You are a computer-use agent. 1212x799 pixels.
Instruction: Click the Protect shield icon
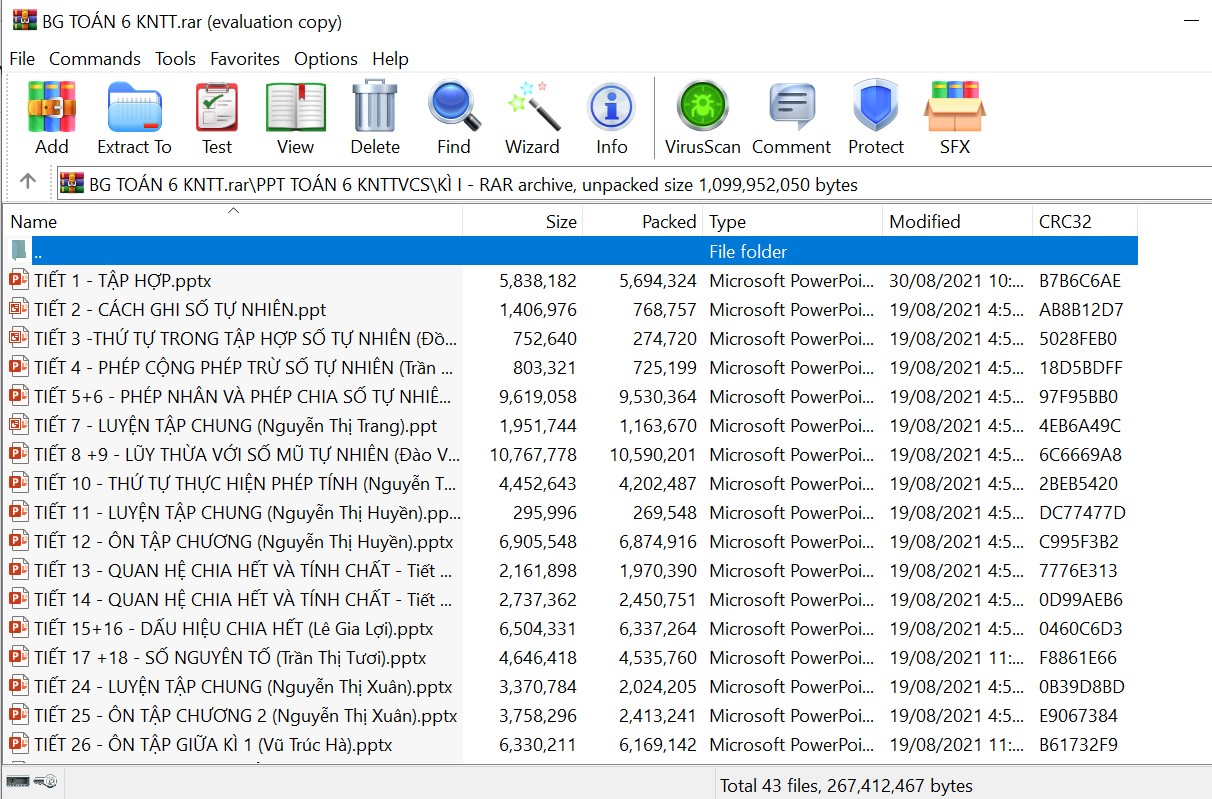pyautogui.click(x=875, y=107)
